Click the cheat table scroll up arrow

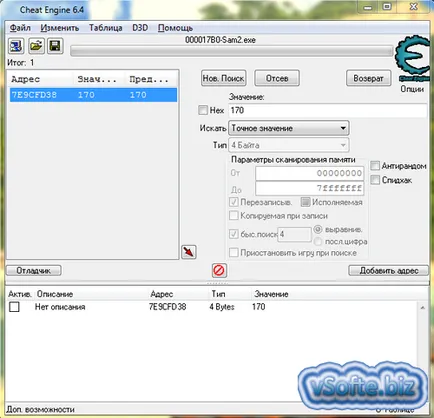[x=423, y=308]
